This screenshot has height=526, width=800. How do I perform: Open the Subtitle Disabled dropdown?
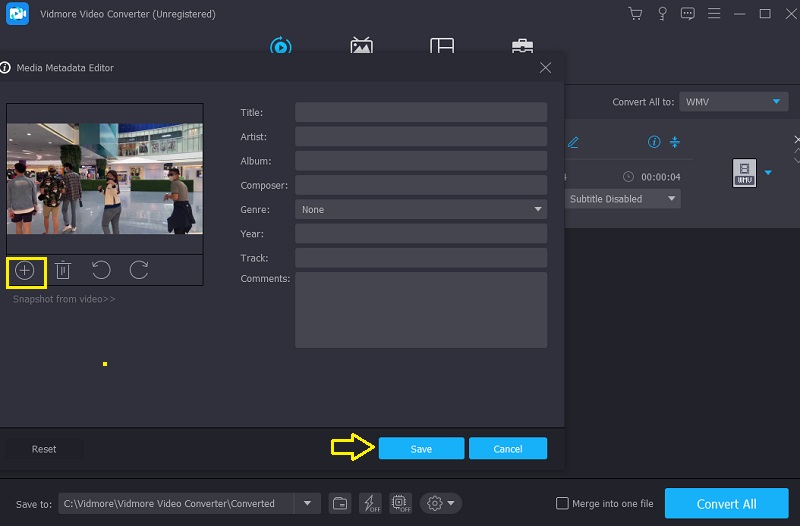(x=622, y=199)
